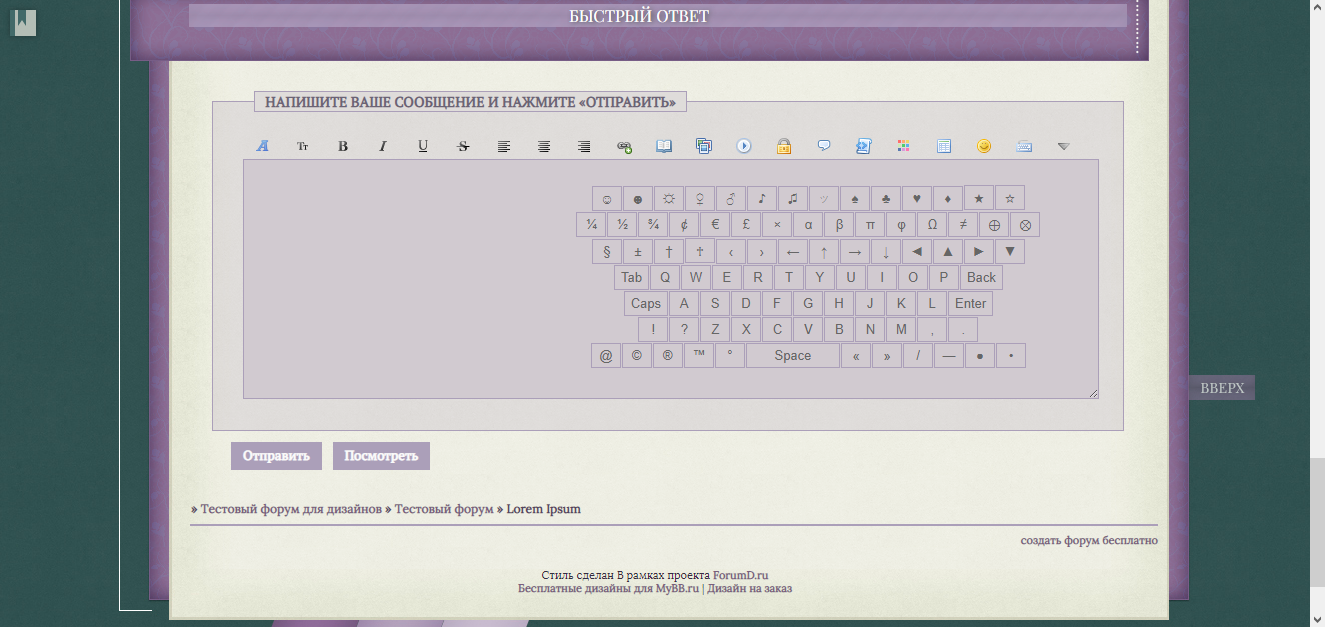Open the smiley emoticon picker

point(984,146)
